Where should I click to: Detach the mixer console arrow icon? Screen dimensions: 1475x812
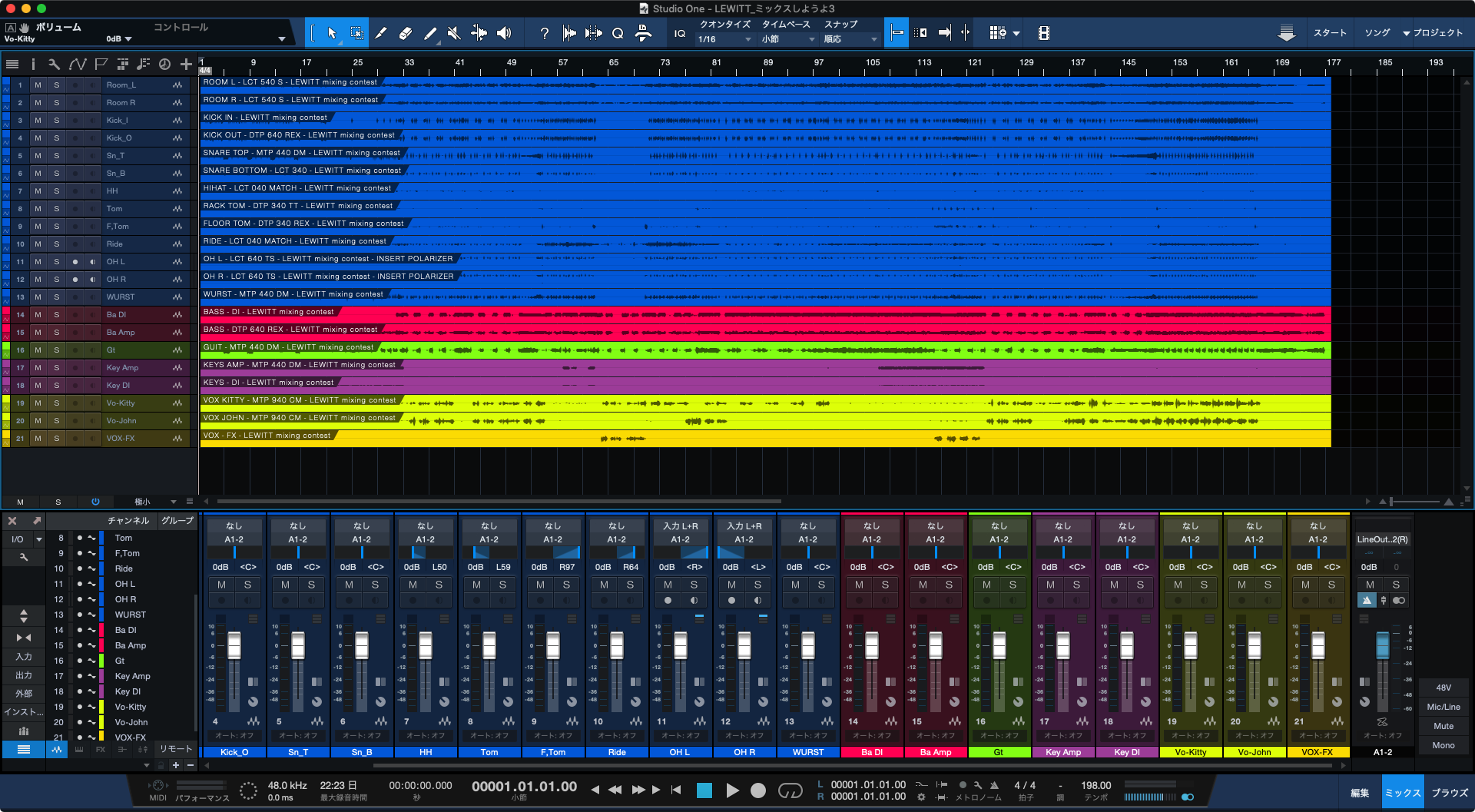tap(36, 521)
